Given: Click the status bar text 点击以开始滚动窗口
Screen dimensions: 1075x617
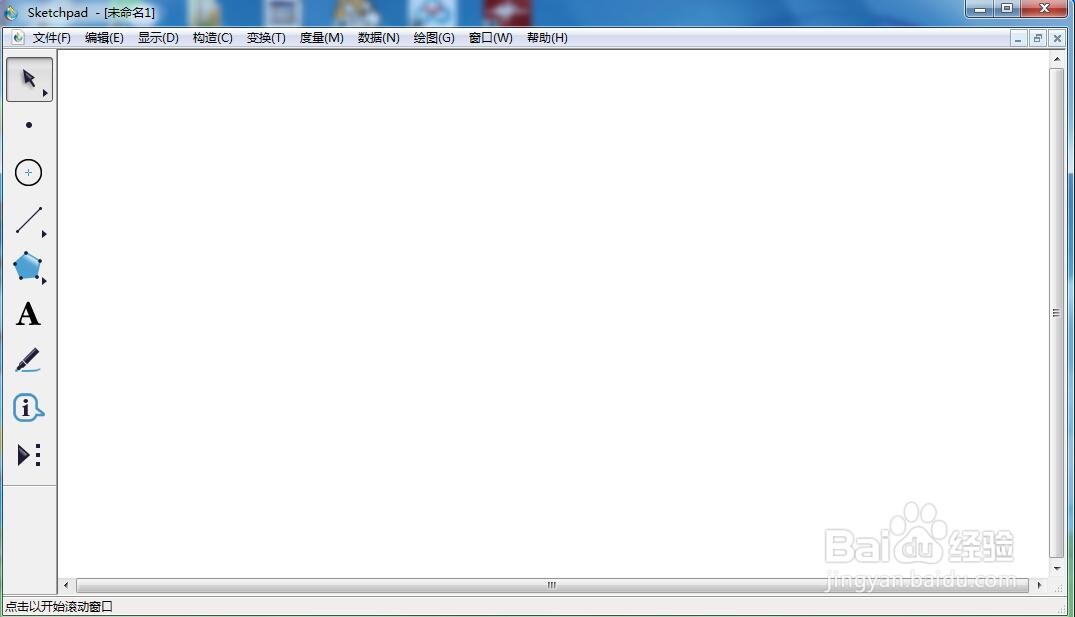Looking at the screenshot, I should click(x=59, y=607).
